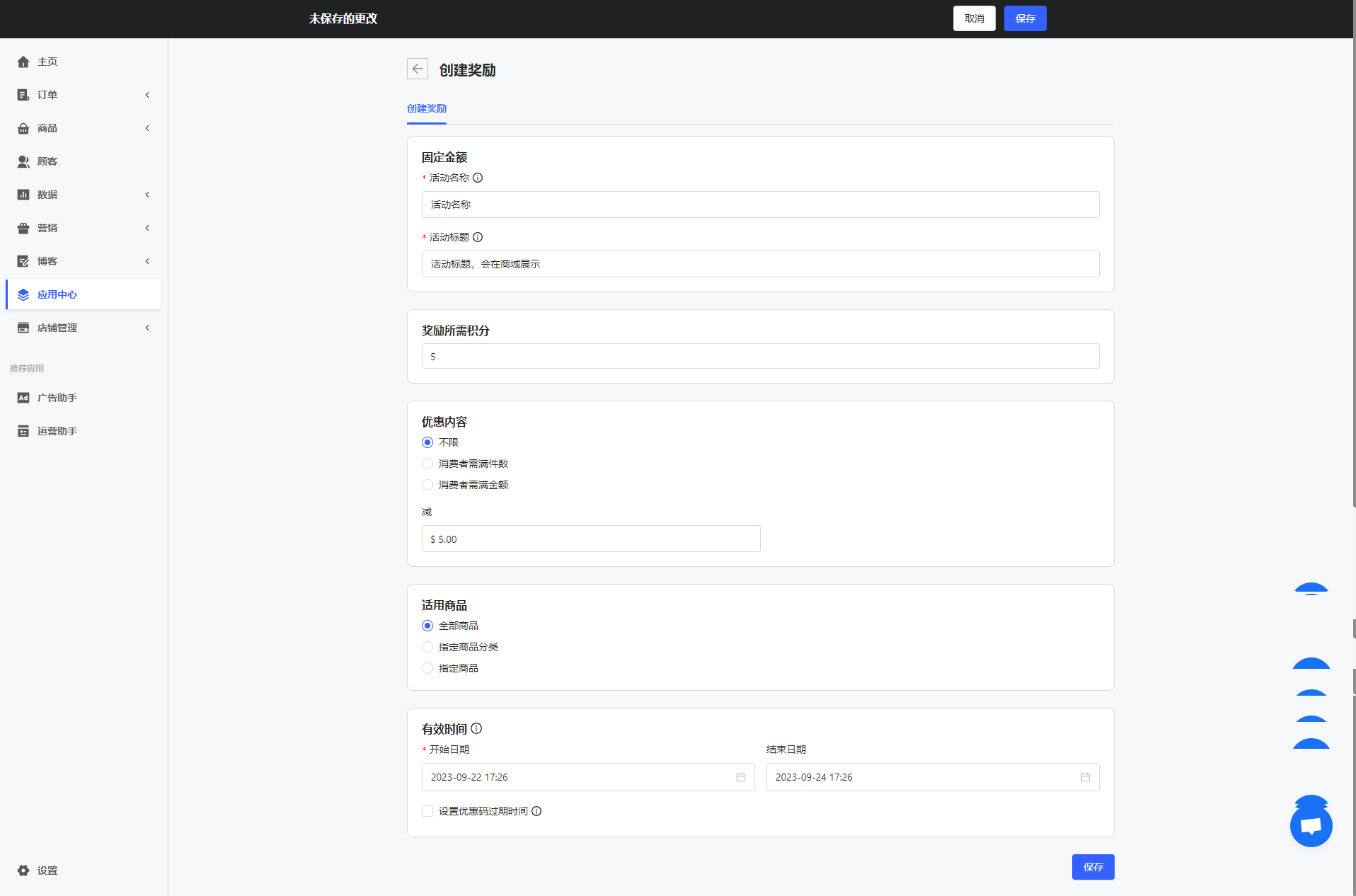Image resolution: width=1356 pixels, height=896 pixels.
Task: Click the 活动名称 input field
Action: click(761, 205)
